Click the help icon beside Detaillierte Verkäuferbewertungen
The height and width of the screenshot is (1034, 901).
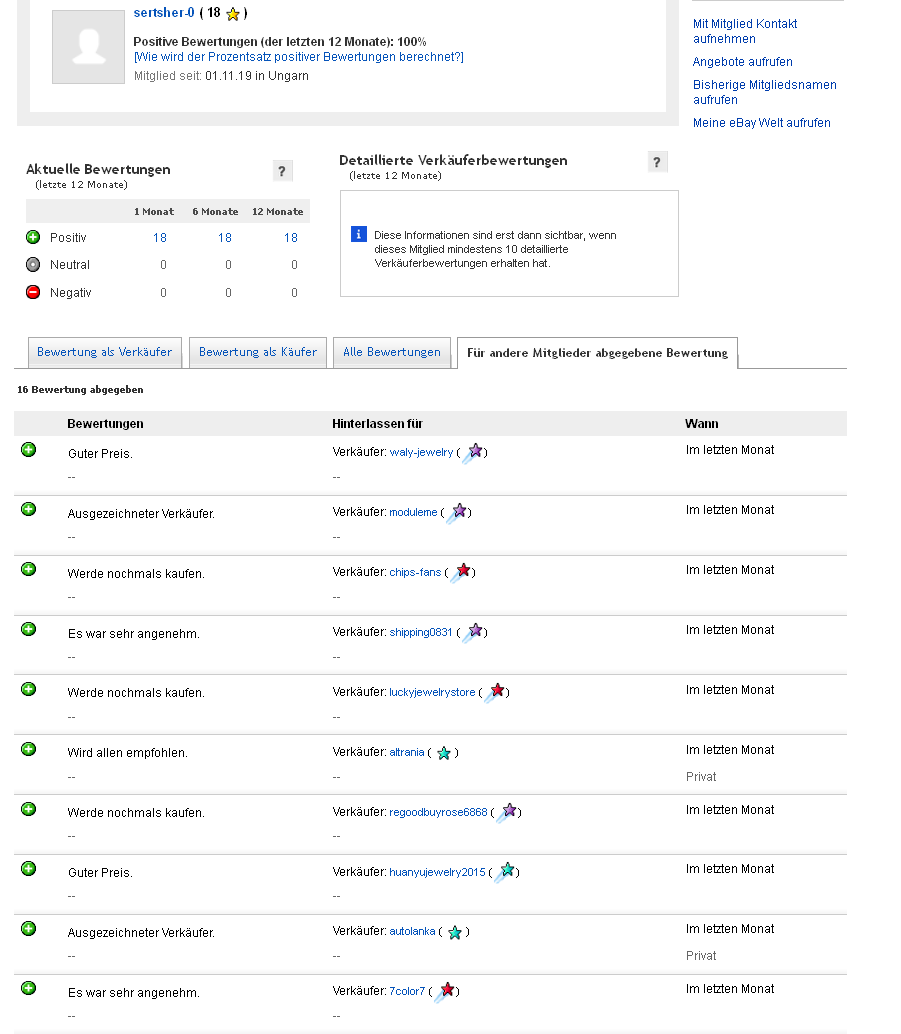coord(656,162)
